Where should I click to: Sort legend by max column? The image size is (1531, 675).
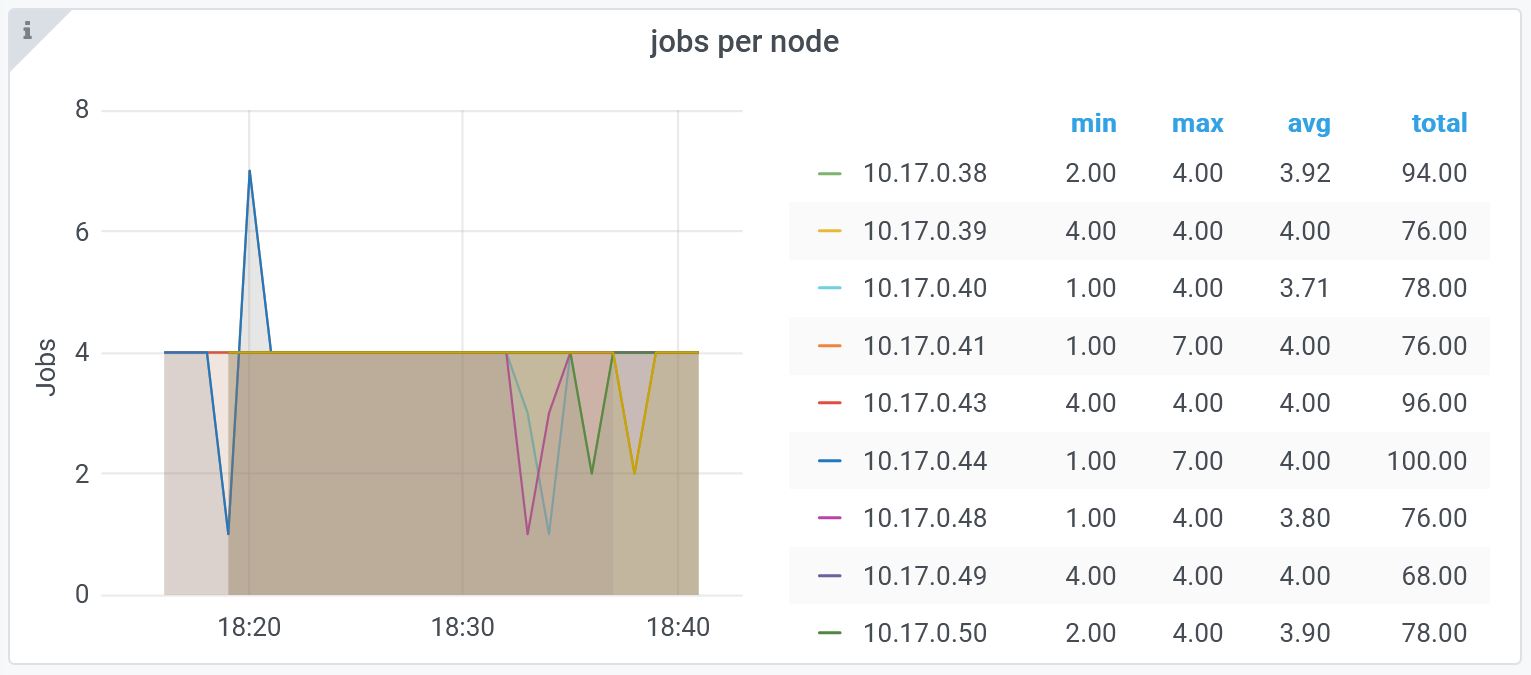1197,123
